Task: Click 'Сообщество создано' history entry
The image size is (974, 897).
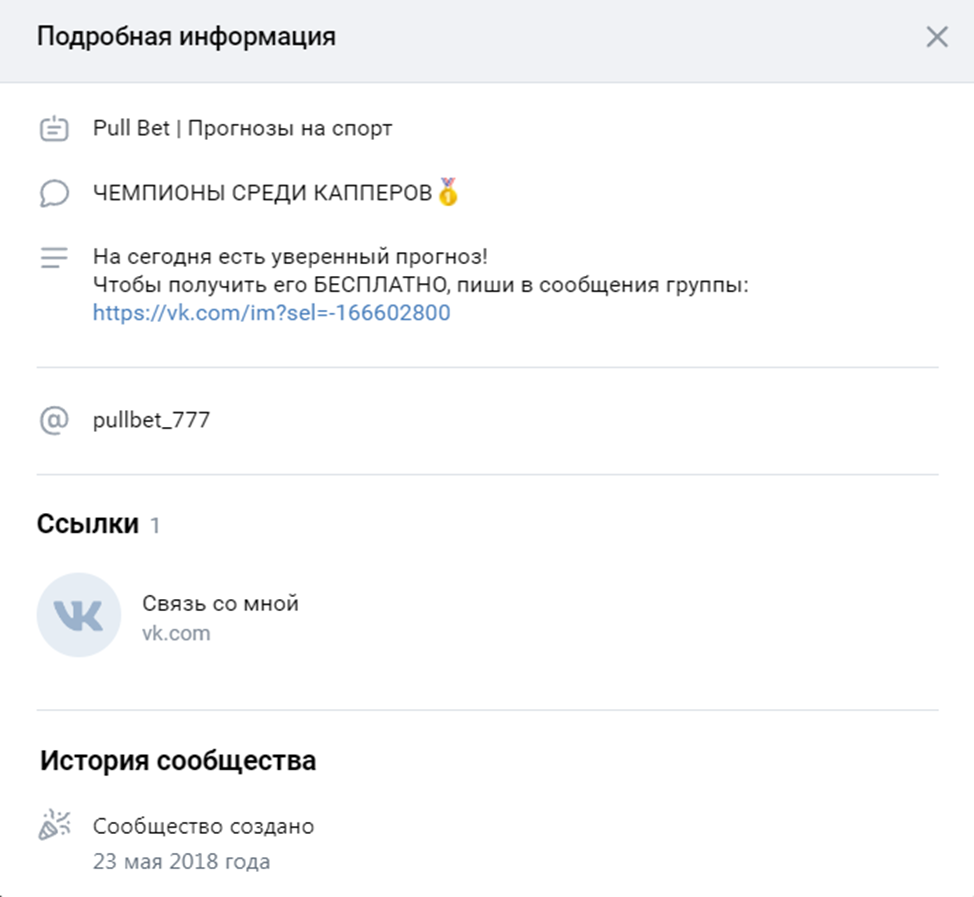Action: pos(204,826)
